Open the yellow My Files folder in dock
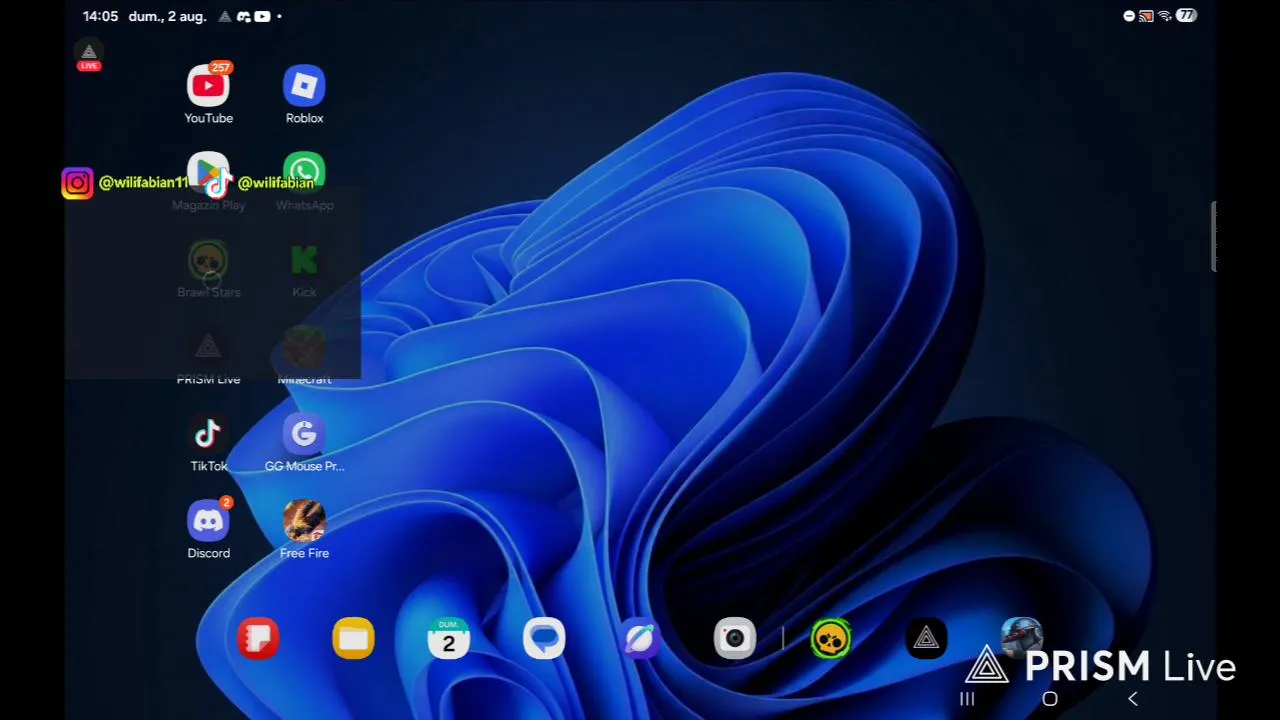Image resolution: width=1280 pixels, height=720 pixels. (x=353, y=639)
